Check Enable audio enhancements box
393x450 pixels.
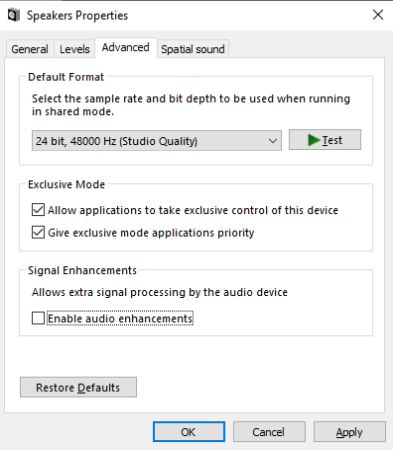click(38, 318)
